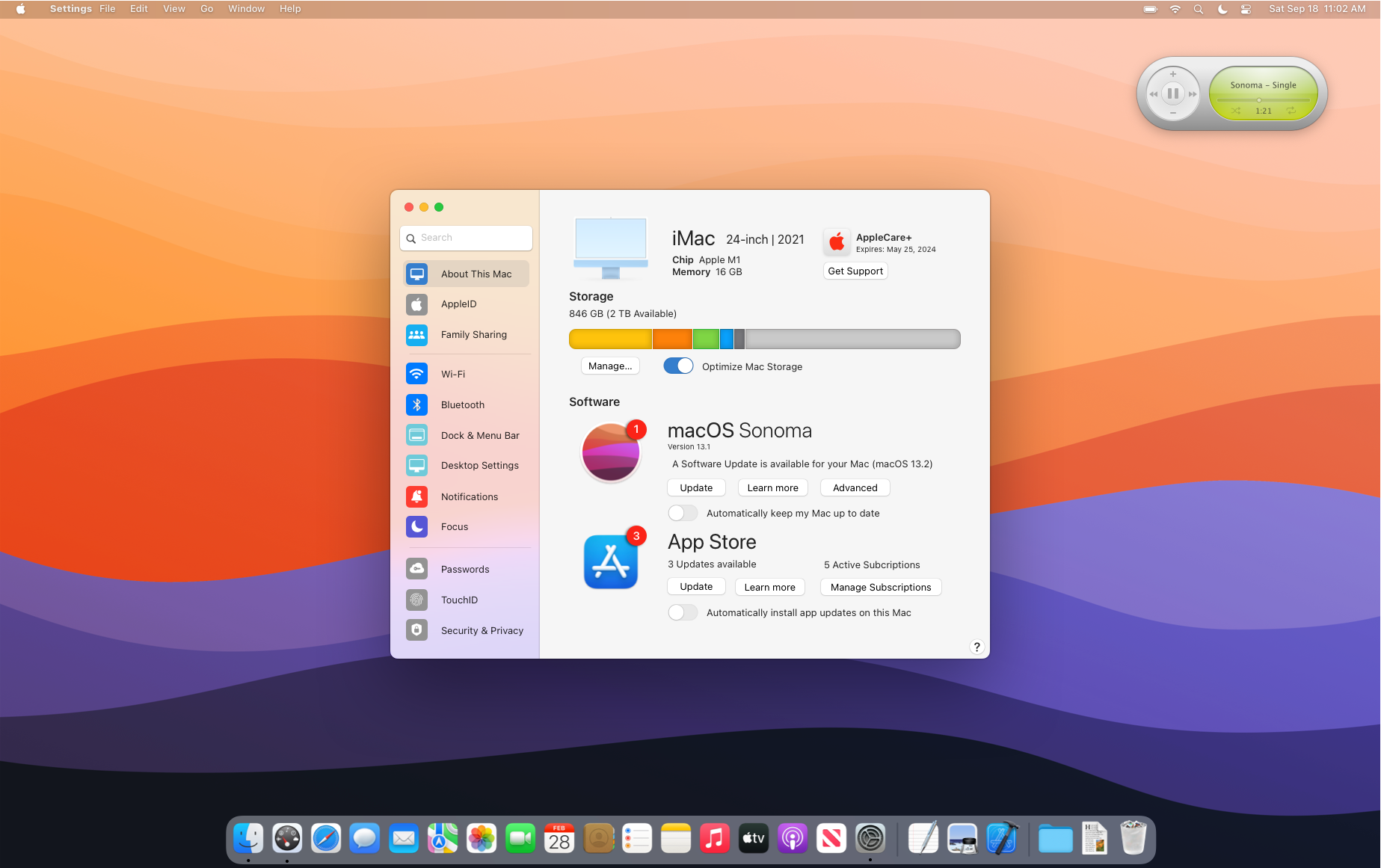The width and height of the screenshot is (1381, 868).
Task: Open the AppleID settings icon
Action: (416, 304)
